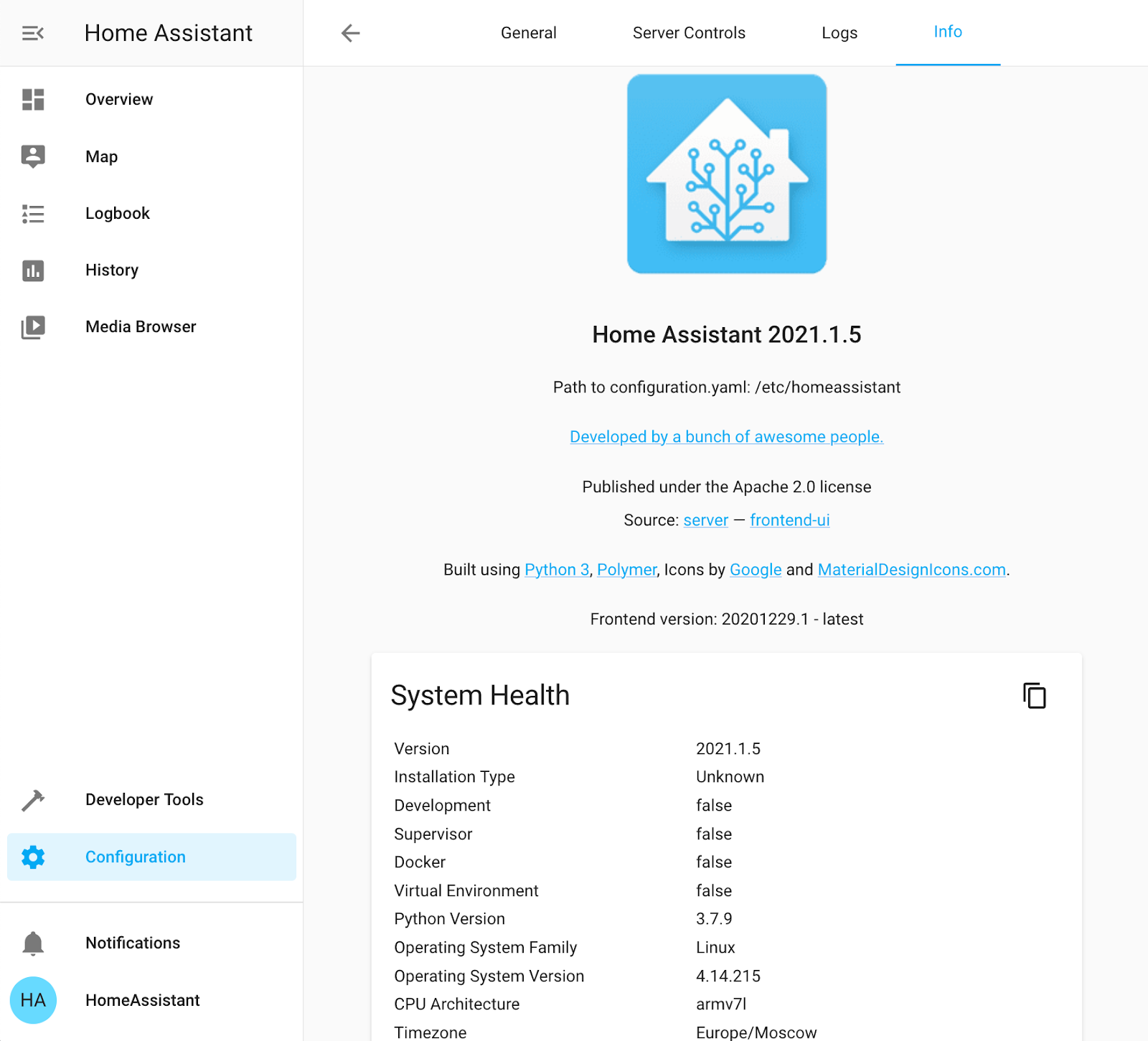Visit the MaterialDesignIcons.com link

912,570
